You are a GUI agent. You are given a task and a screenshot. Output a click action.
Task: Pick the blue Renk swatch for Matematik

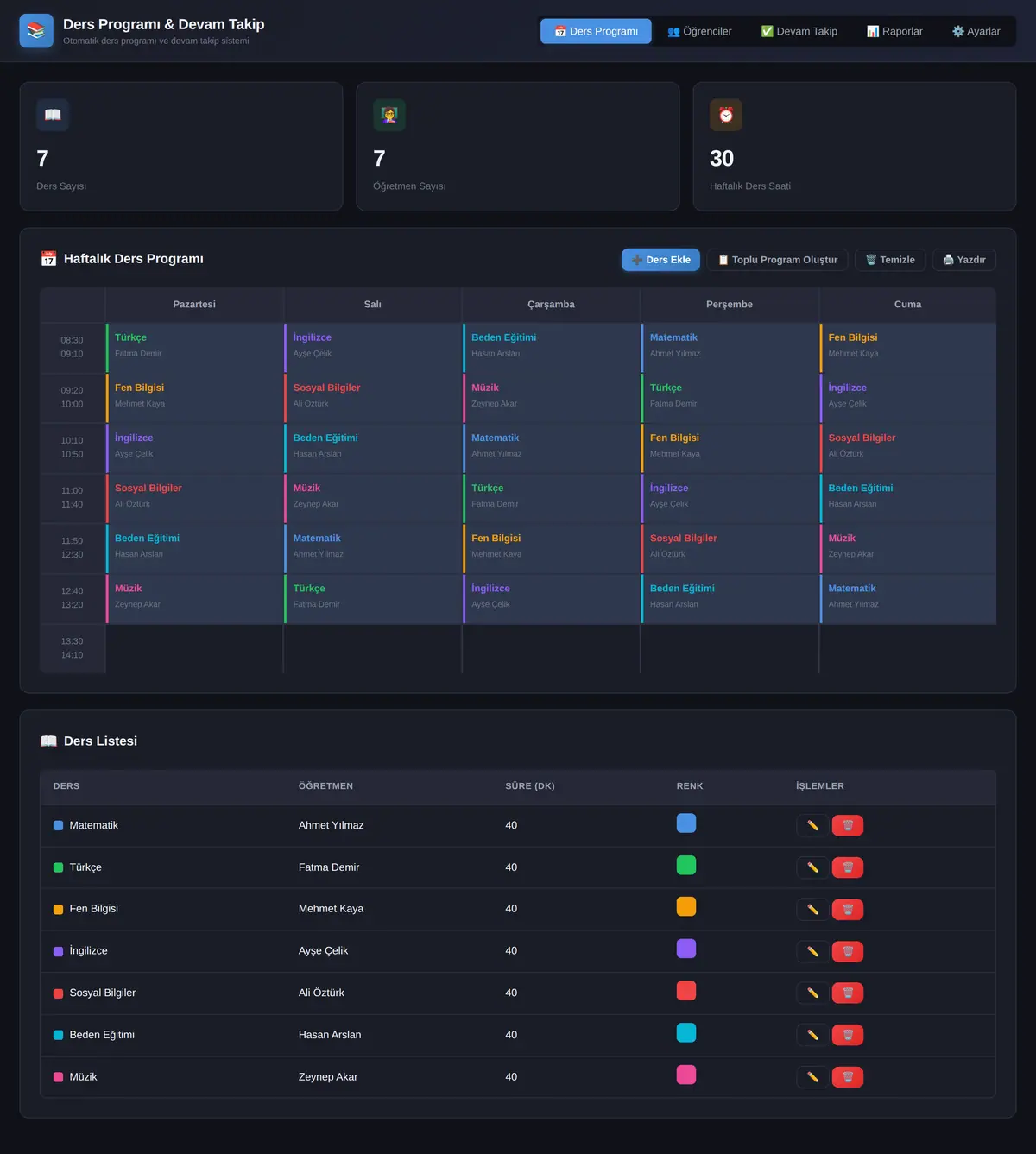click(686, 823)
